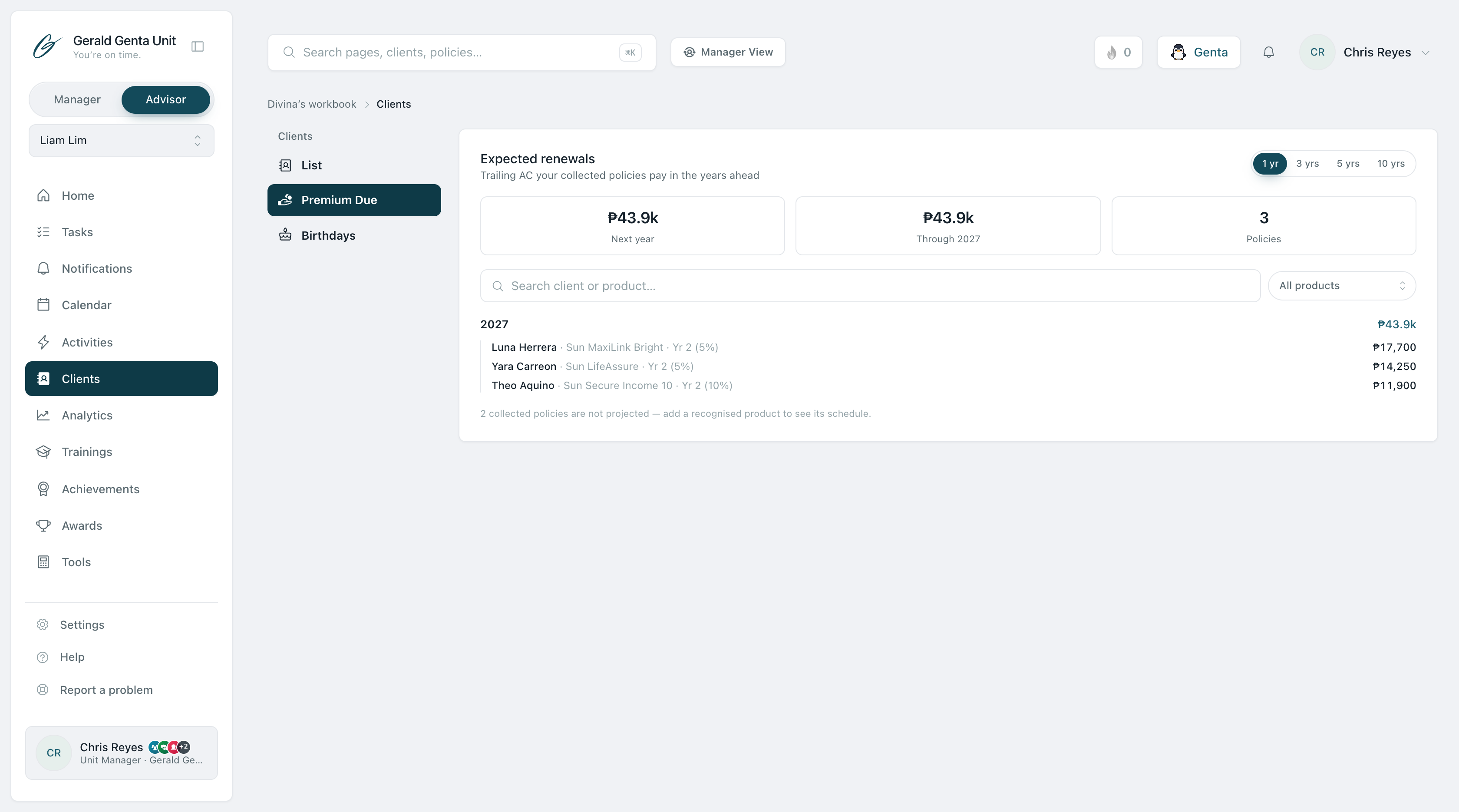The height and width of the screenshot is (812, 1459).
Task: Open Settings from sidebar
Action: tap(121, 624)
